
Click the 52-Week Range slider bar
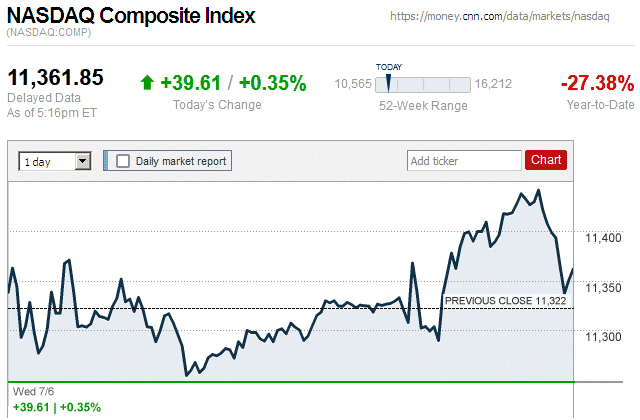pos(422,84)
